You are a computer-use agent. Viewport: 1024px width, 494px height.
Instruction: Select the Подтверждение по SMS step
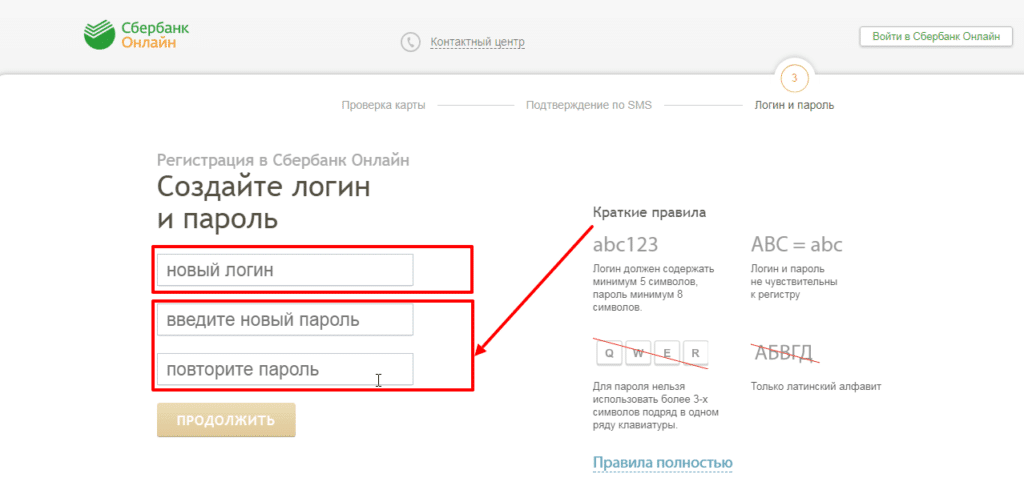click(x=589, y=105)
